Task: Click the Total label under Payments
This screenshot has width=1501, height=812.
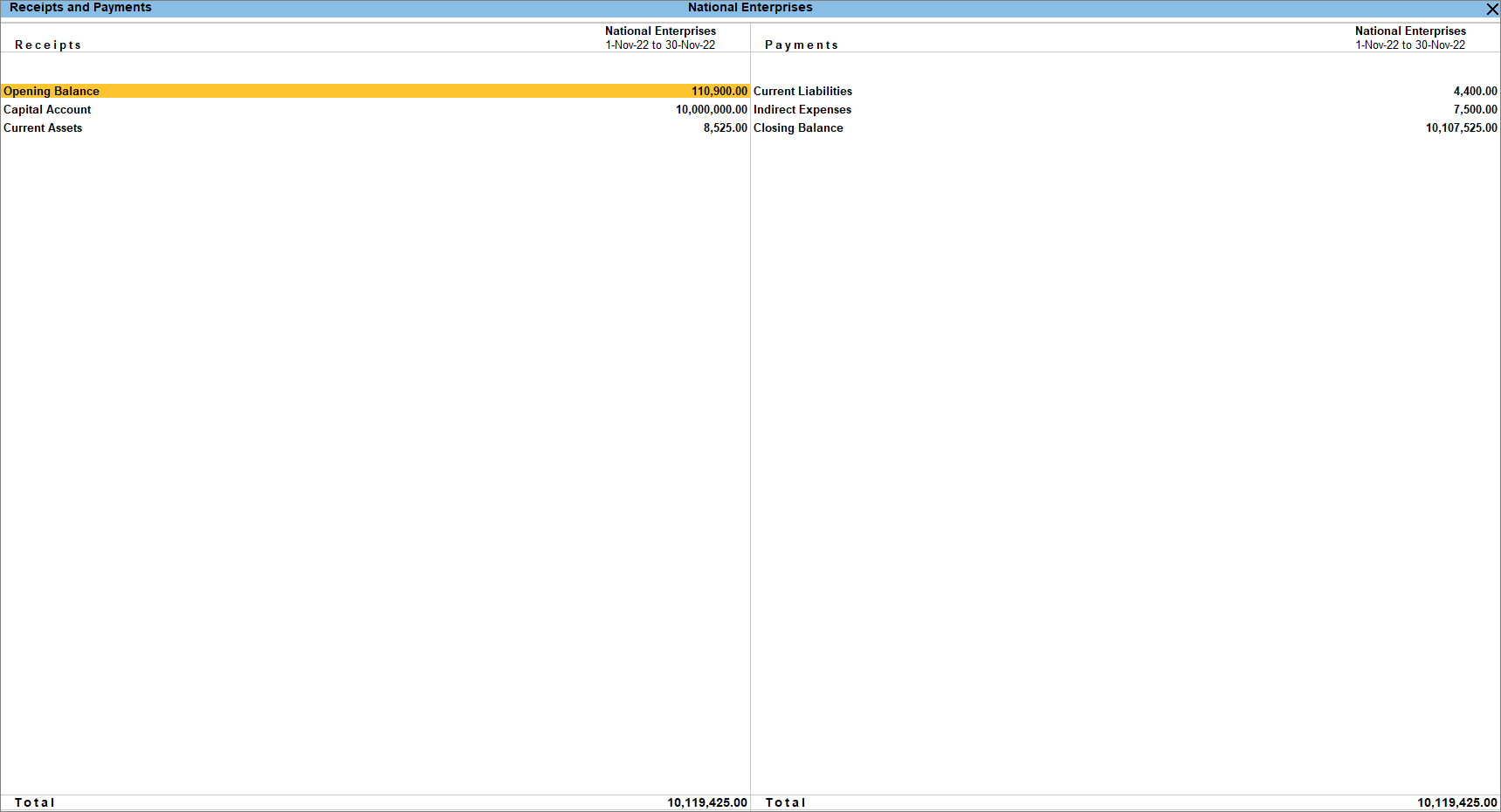Action: tap(786, 802)
